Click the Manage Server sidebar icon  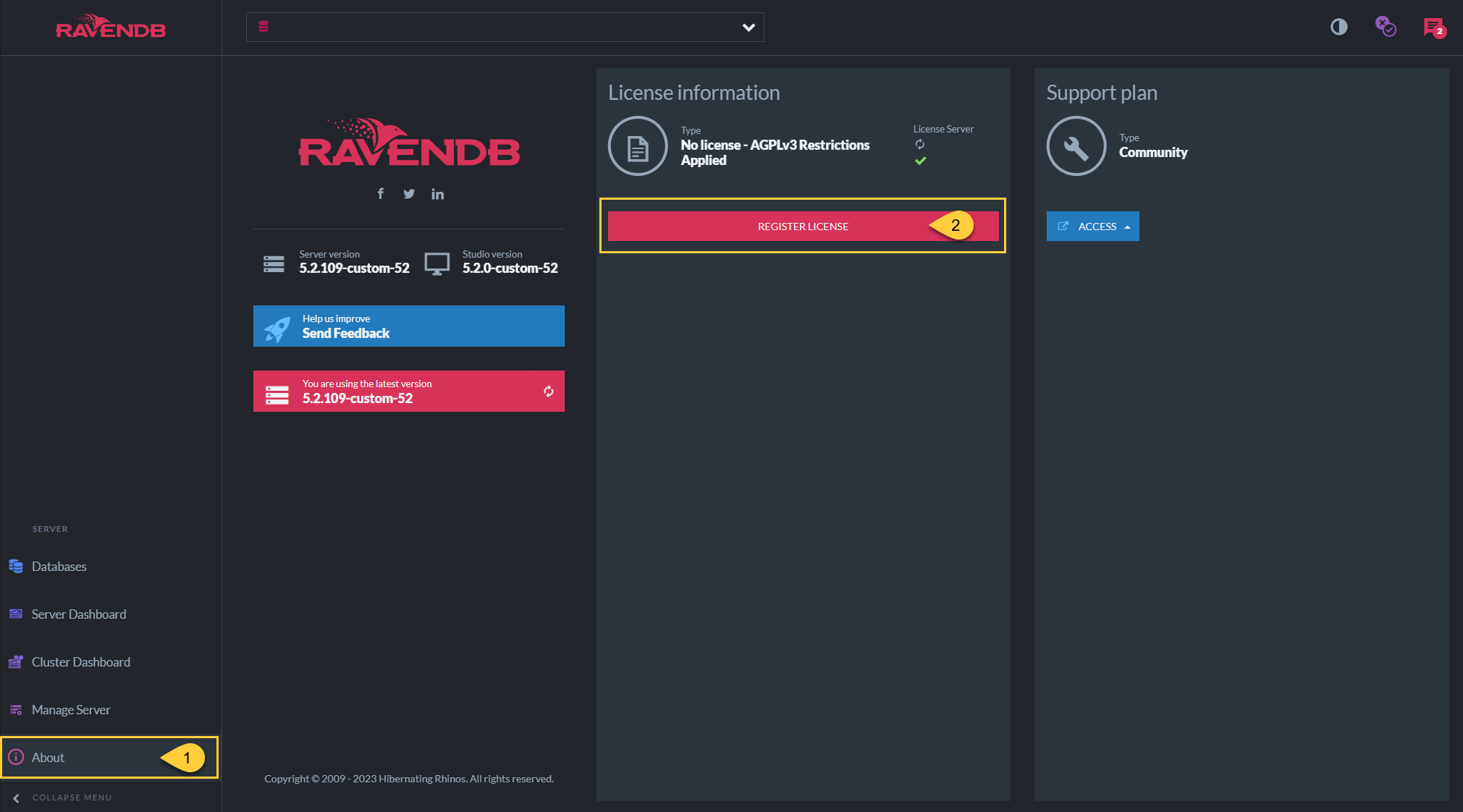(16, 710)
